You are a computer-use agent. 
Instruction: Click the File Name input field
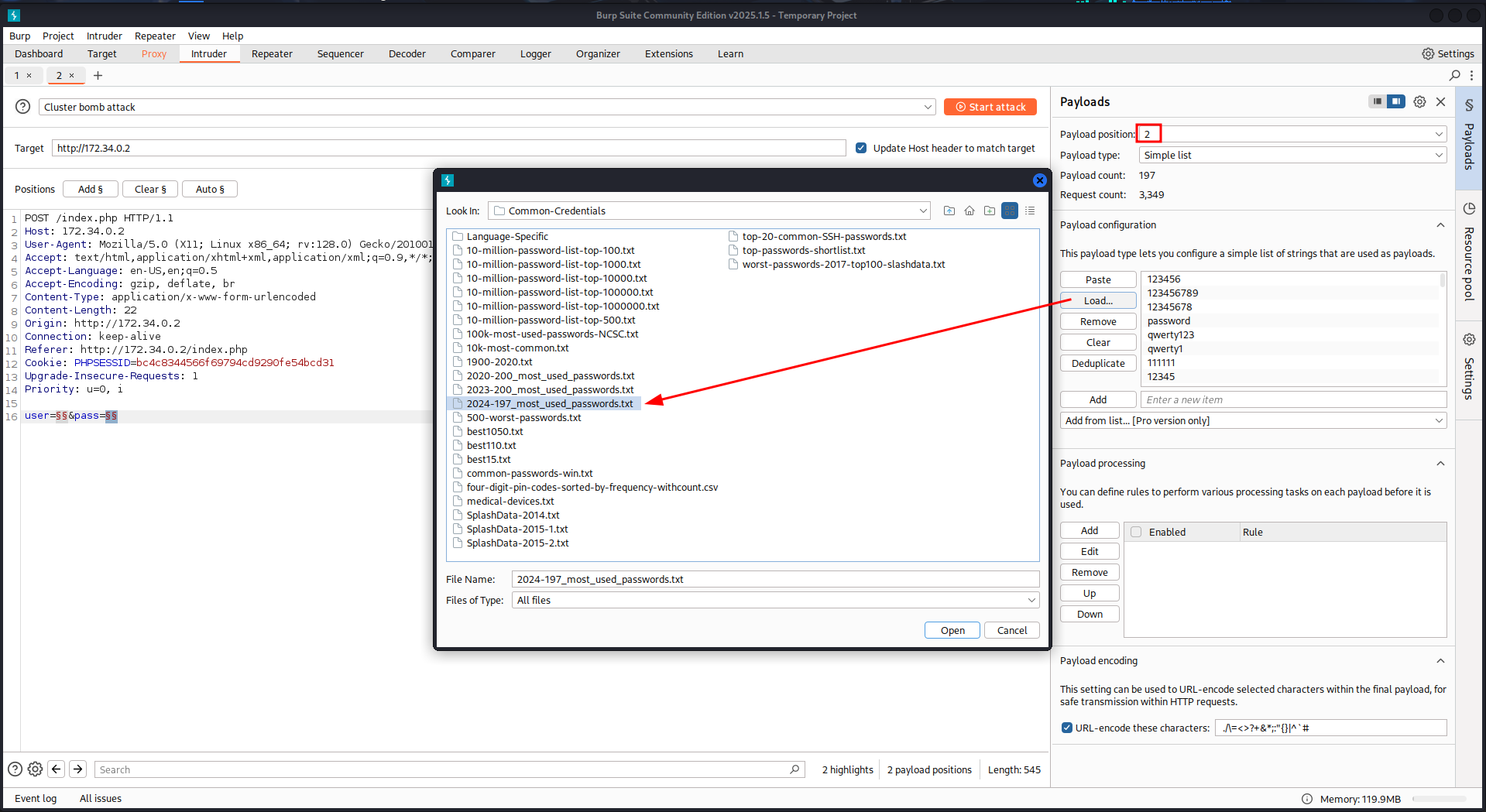775,579
